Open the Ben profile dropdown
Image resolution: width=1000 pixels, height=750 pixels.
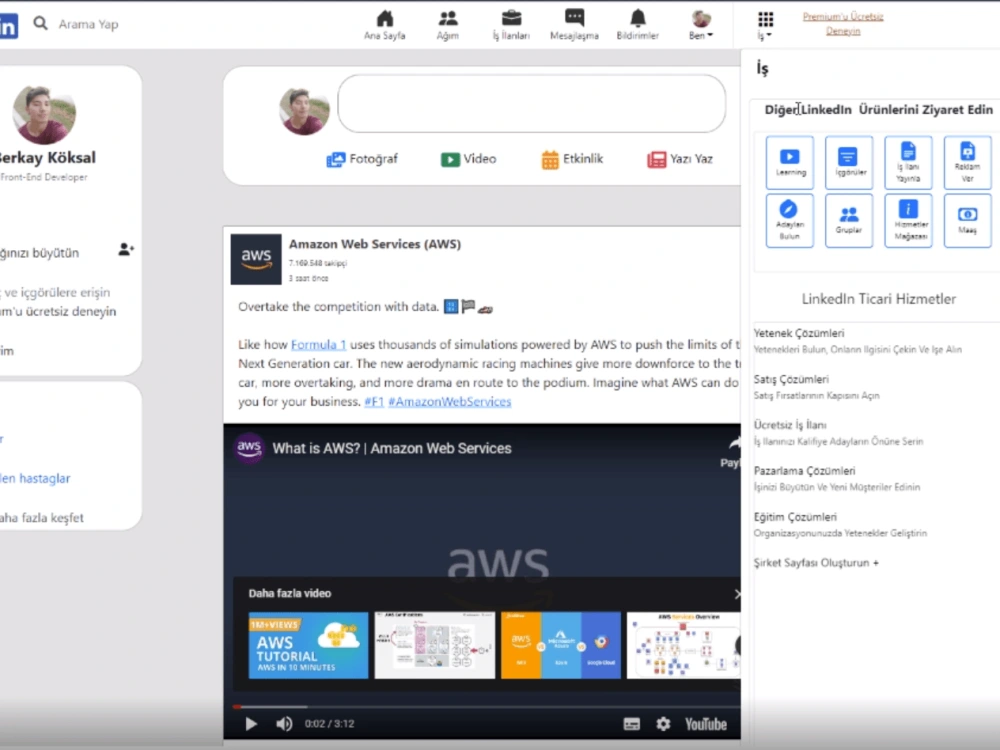click(x=701, y=26)
